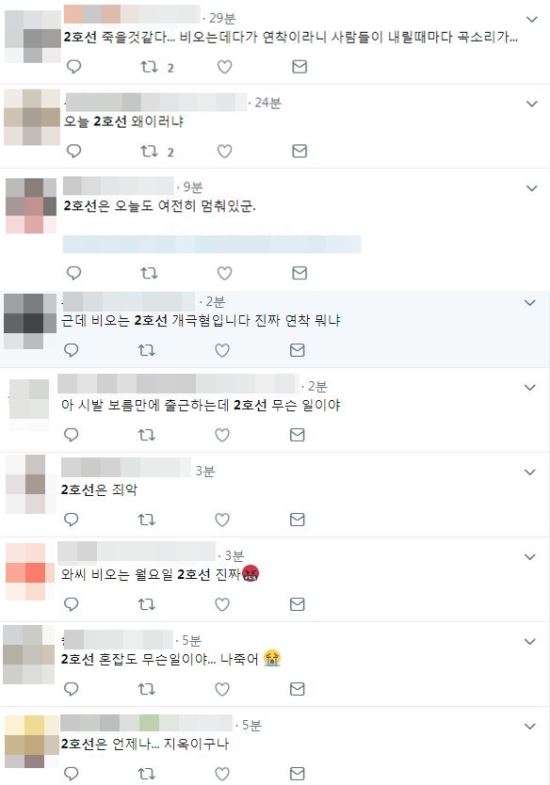Open the '24분' timestamp link
This screenshot has width=550, height=785.
268,103
